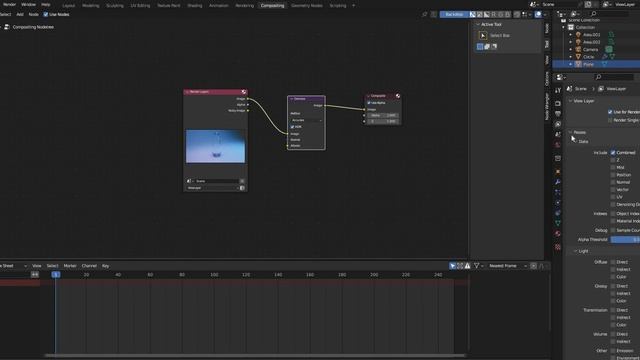Toggle the Combined pass checkbox
The height and width of the screenshot is (360, 640).
point(613,153)
